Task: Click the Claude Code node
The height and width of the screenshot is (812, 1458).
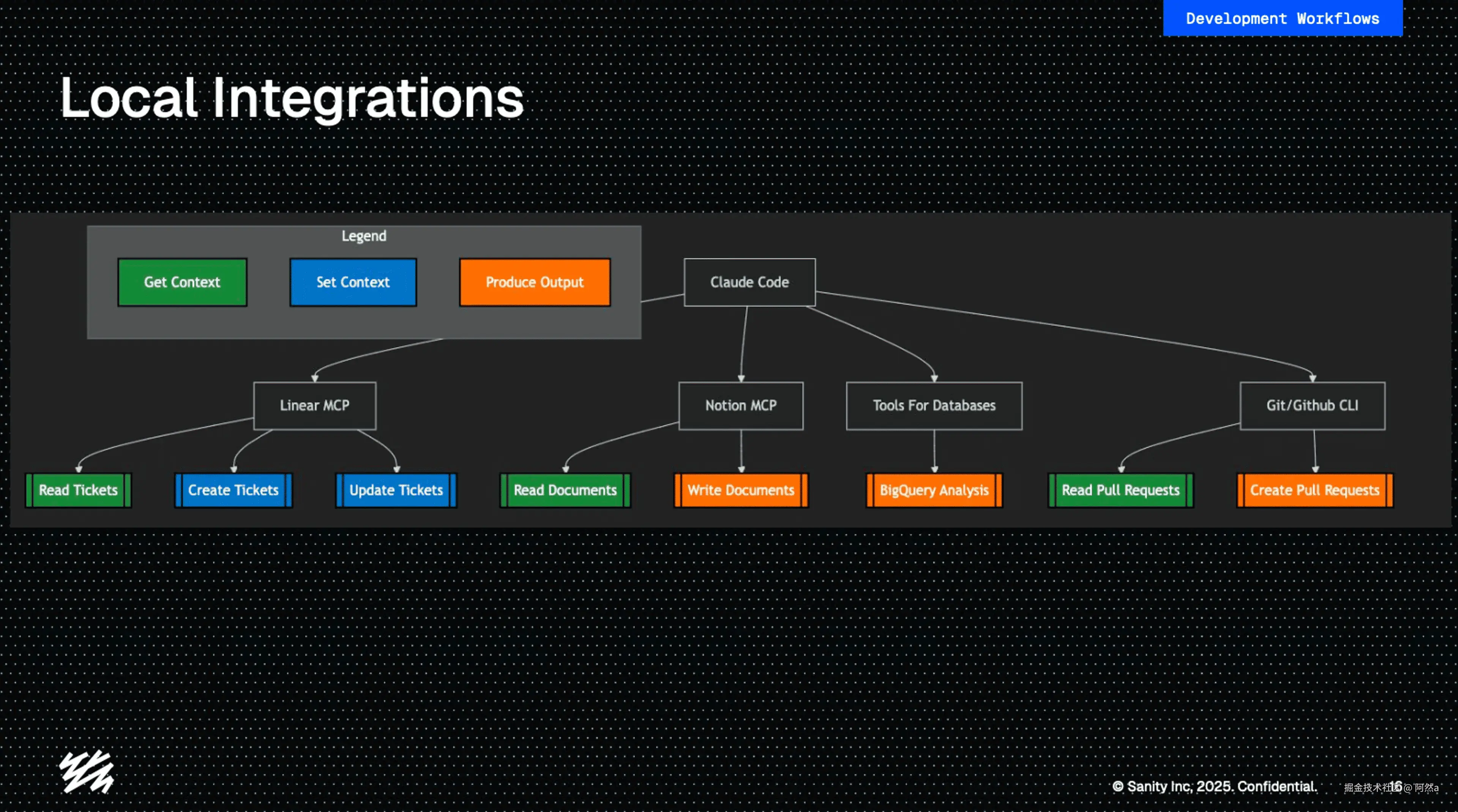Action: tap(750, 282)
